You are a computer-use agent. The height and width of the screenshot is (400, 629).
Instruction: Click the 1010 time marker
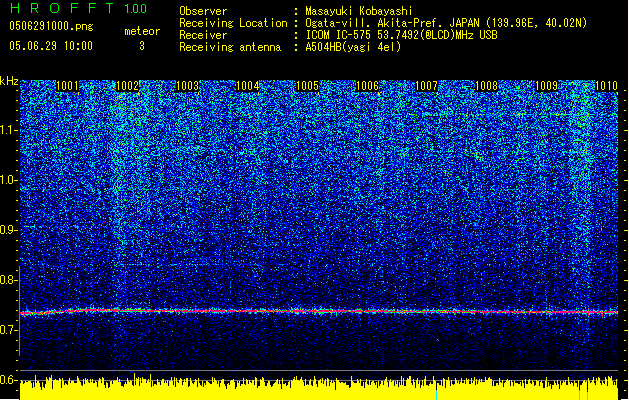coord(606,86)
